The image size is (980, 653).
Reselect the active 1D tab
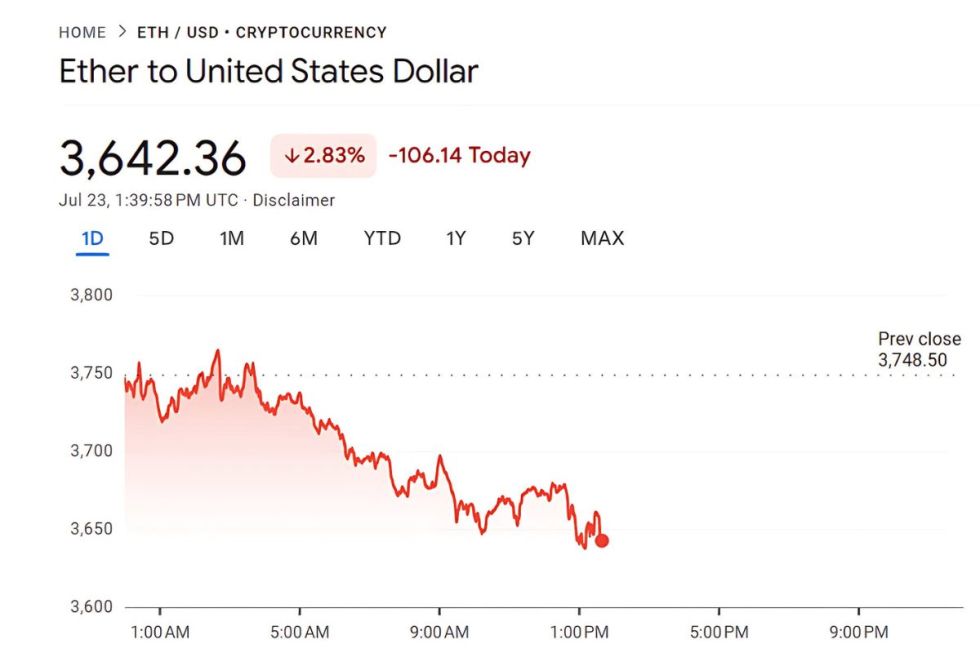tap(92, 238)
